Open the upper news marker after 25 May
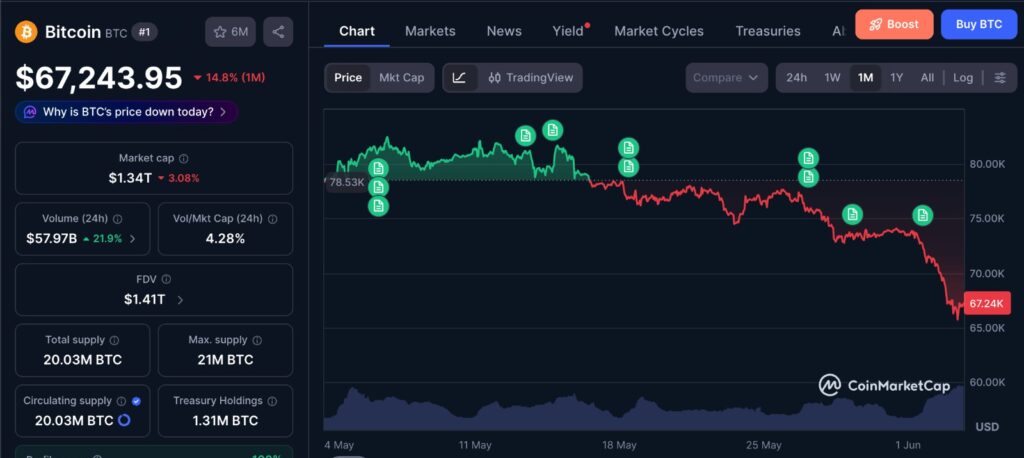This screenshot has height=458, width=1024. (x=808, y=157)
